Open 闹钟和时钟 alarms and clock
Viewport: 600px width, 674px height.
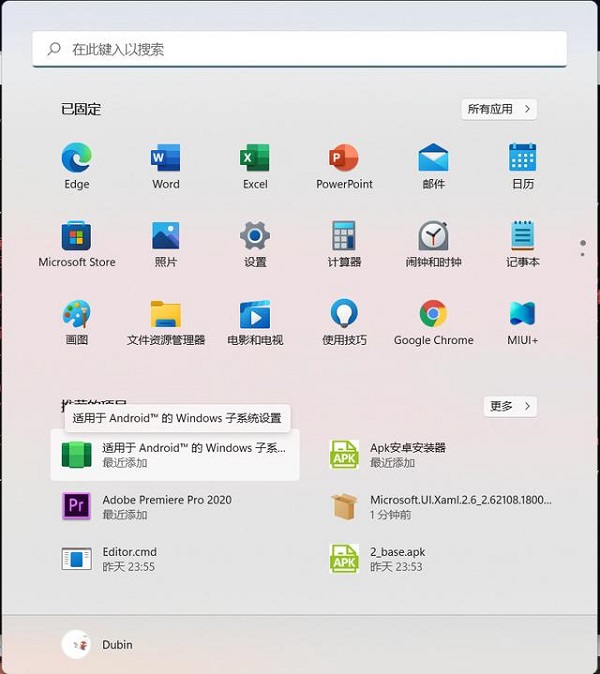[x=433, y=244]
